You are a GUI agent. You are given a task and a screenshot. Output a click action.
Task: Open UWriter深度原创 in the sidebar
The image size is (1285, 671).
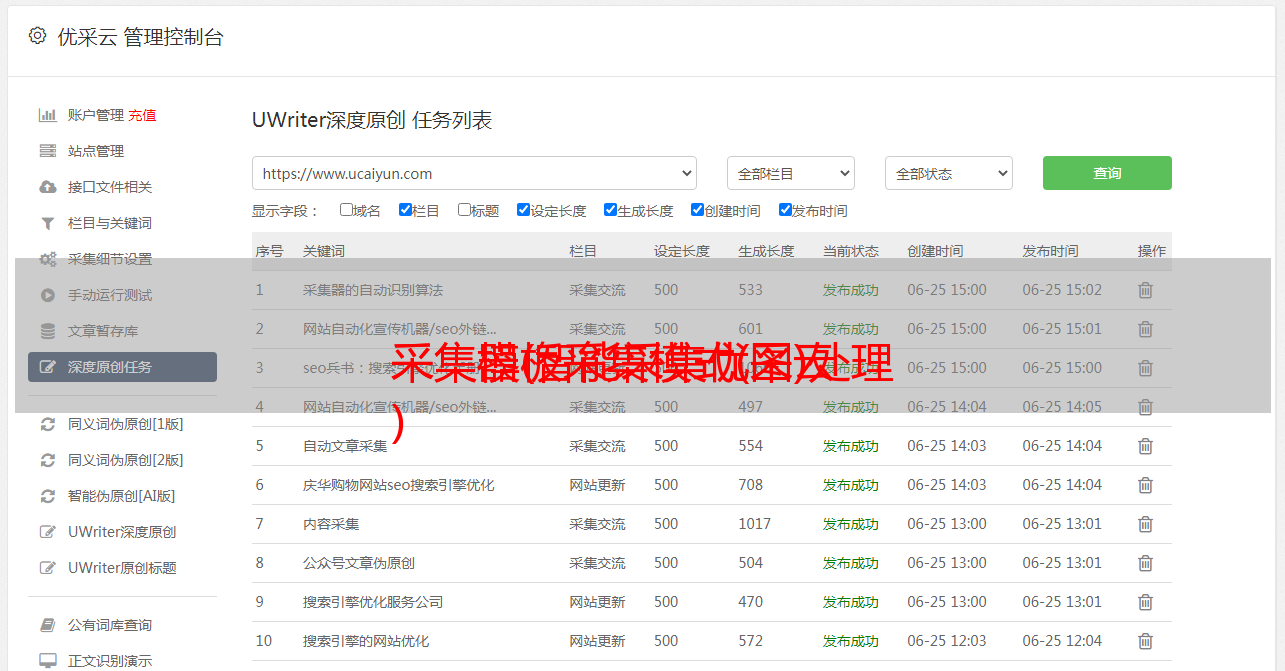[x=122, y=532]
